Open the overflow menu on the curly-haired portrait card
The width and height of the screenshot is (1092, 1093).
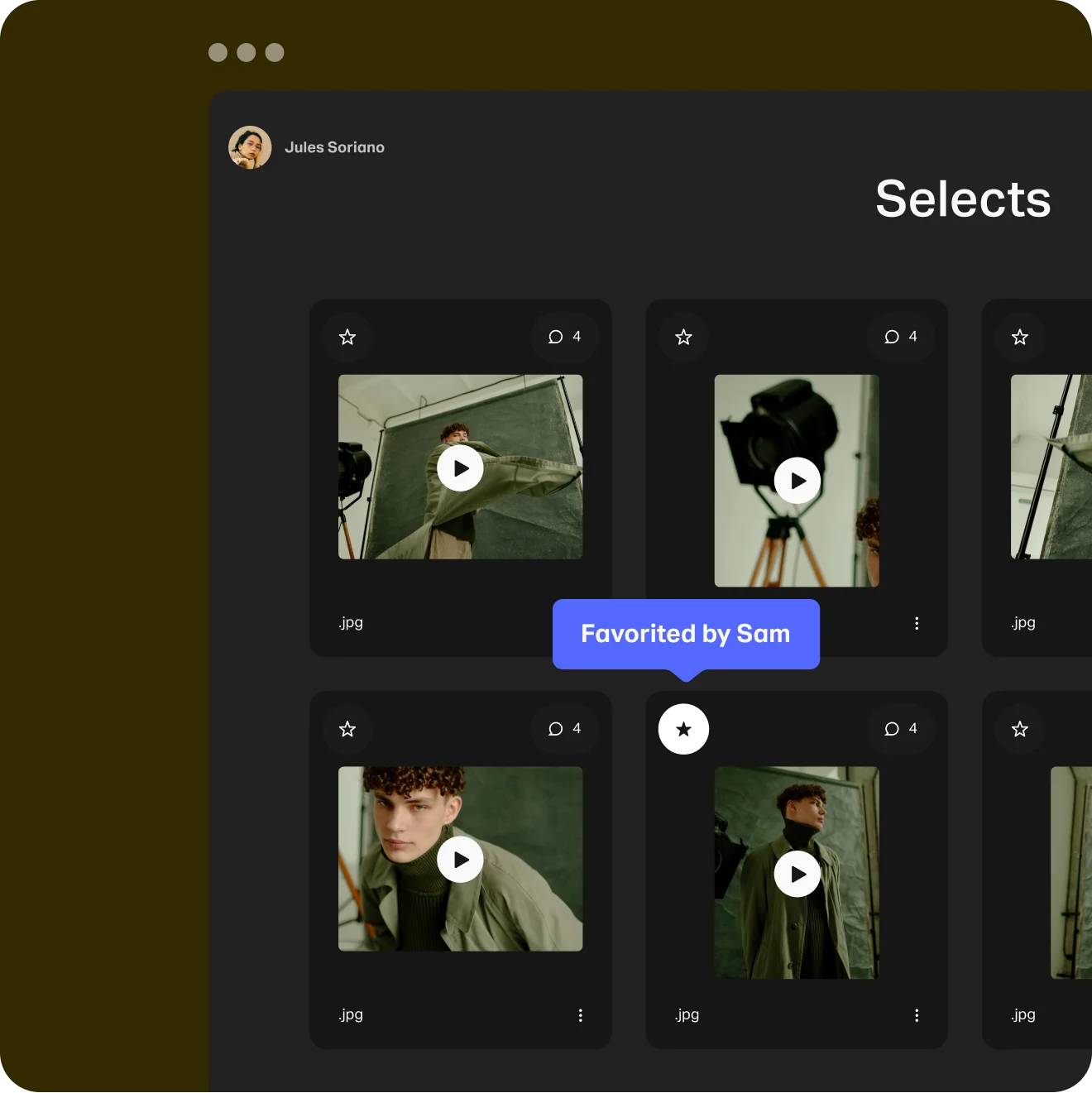click(580, 1014)
